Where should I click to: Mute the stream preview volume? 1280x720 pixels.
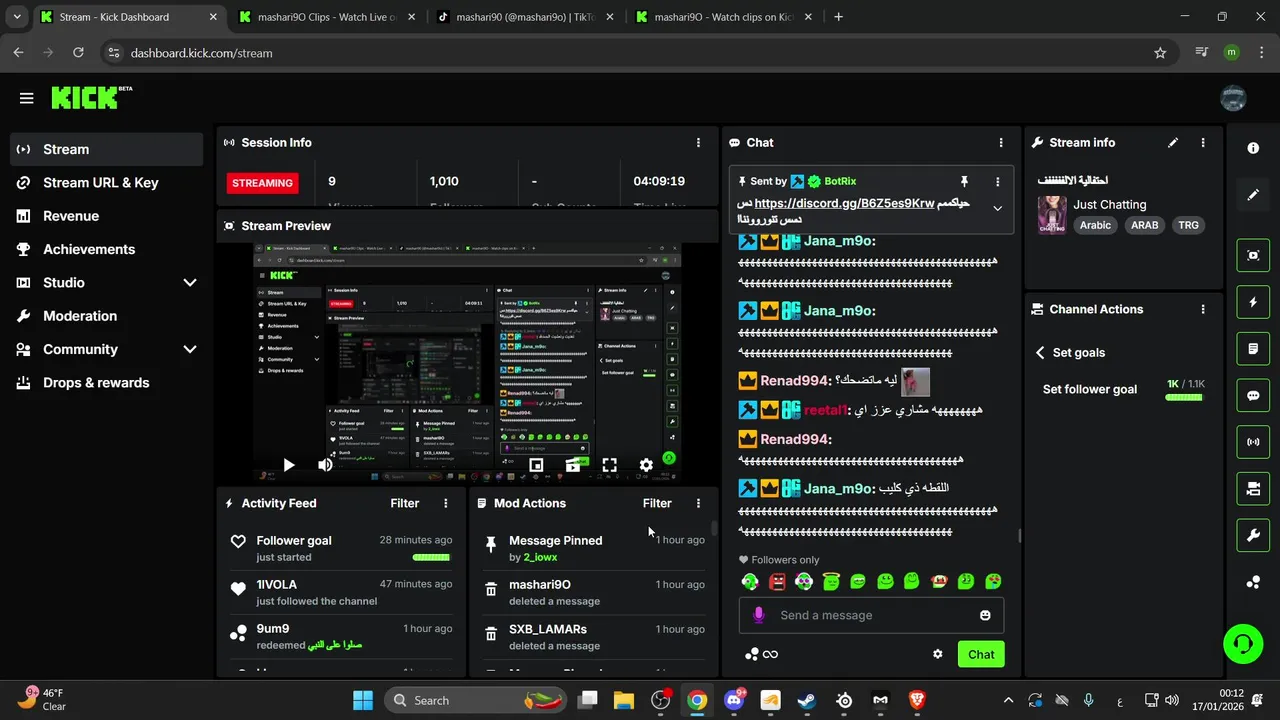(x=325, y=465)
